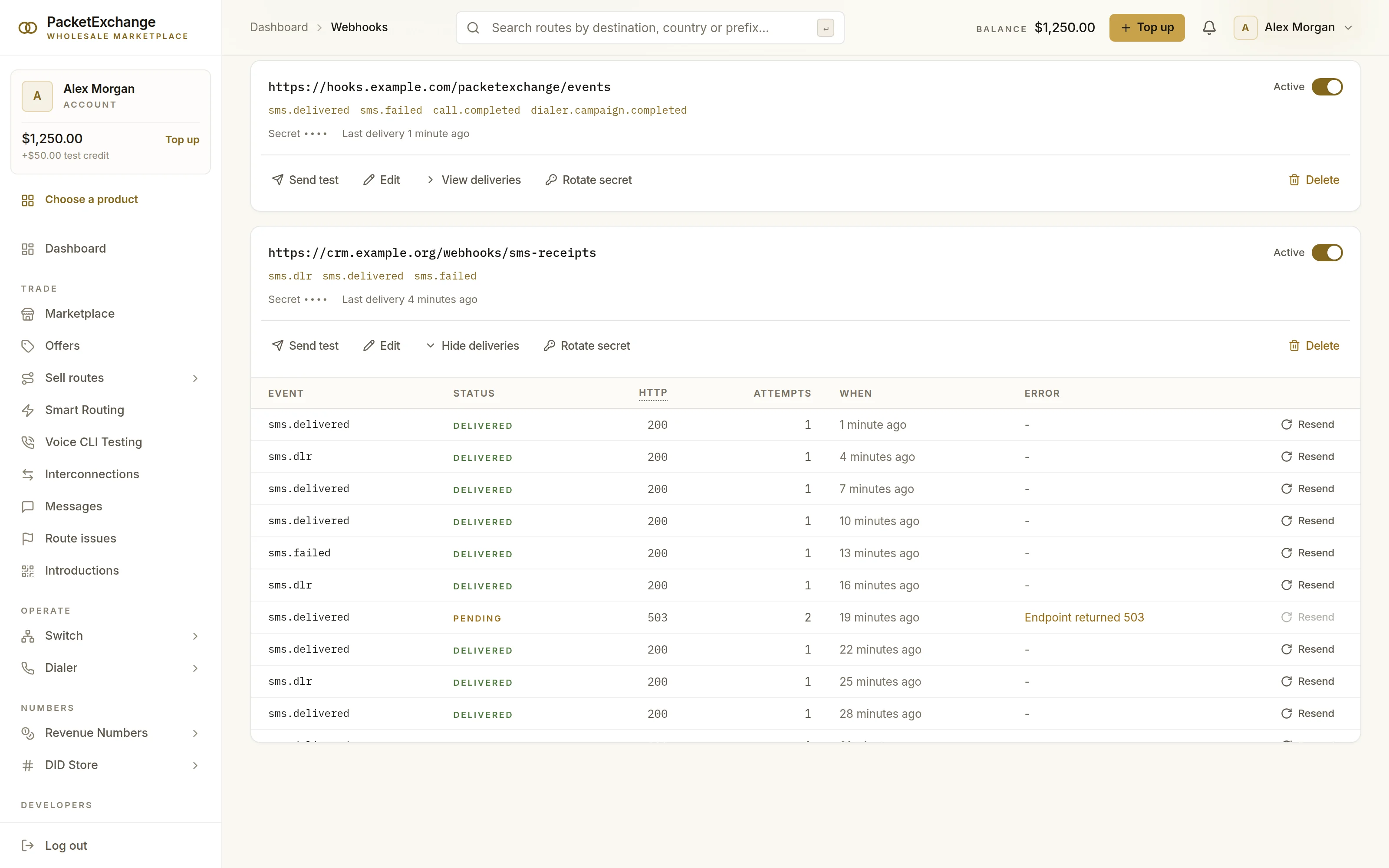
Task: Resend the 1 minute ago delivery
Action: coord(1307,424)
